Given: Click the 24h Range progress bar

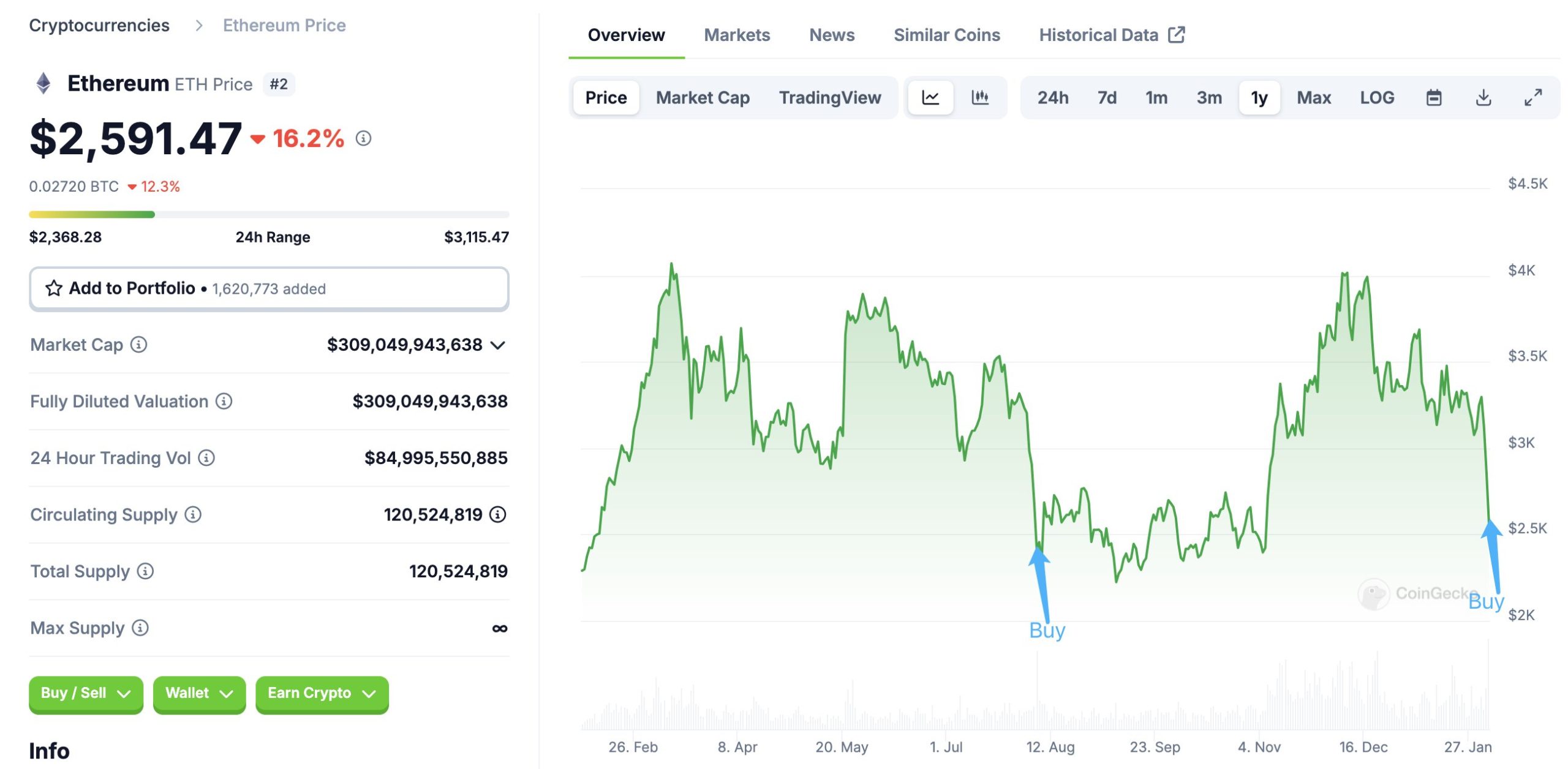Looking at the screenshot, I should point(269,214).
